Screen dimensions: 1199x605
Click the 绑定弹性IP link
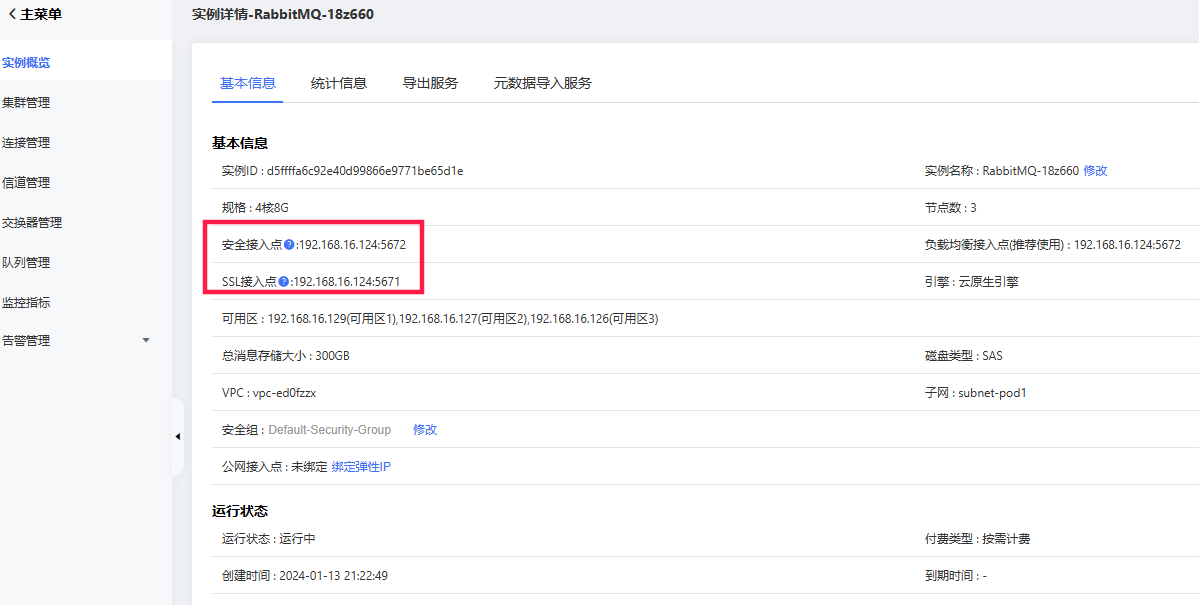click(362, 467)
